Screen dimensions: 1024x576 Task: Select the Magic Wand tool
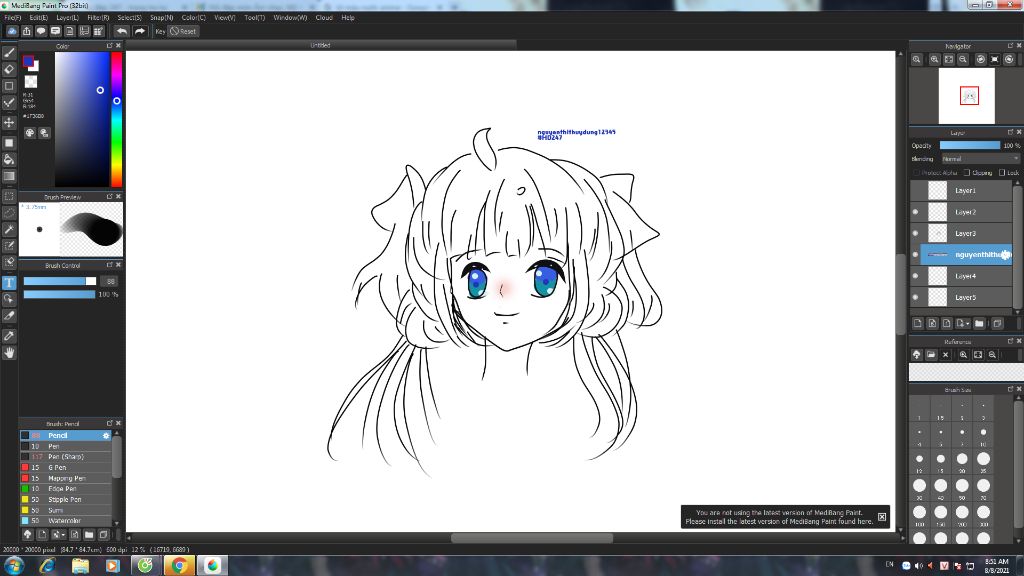(9, 229)
